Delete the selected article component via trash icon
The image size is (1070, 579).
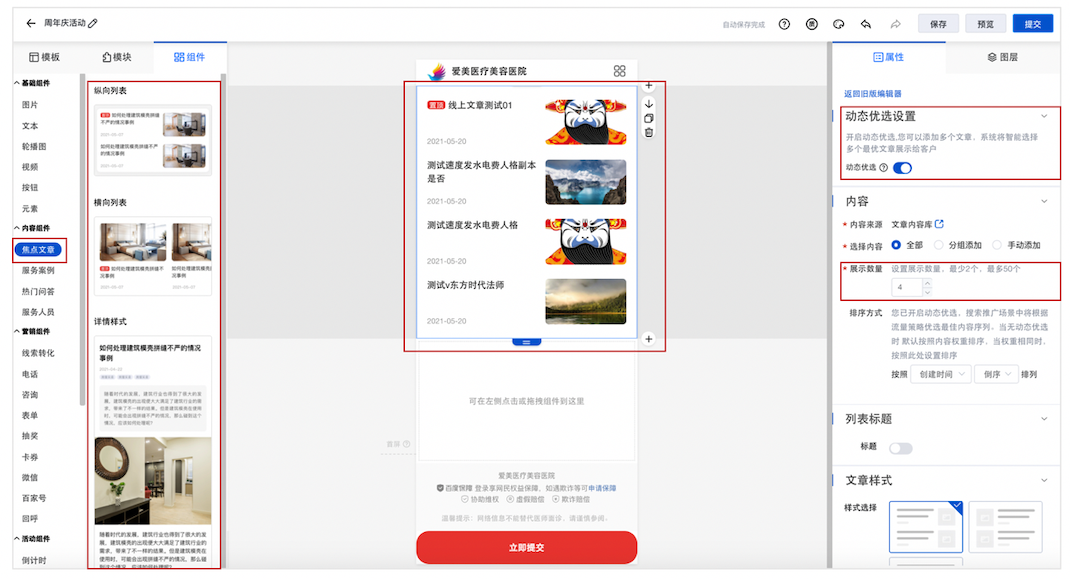click(649, 132)
